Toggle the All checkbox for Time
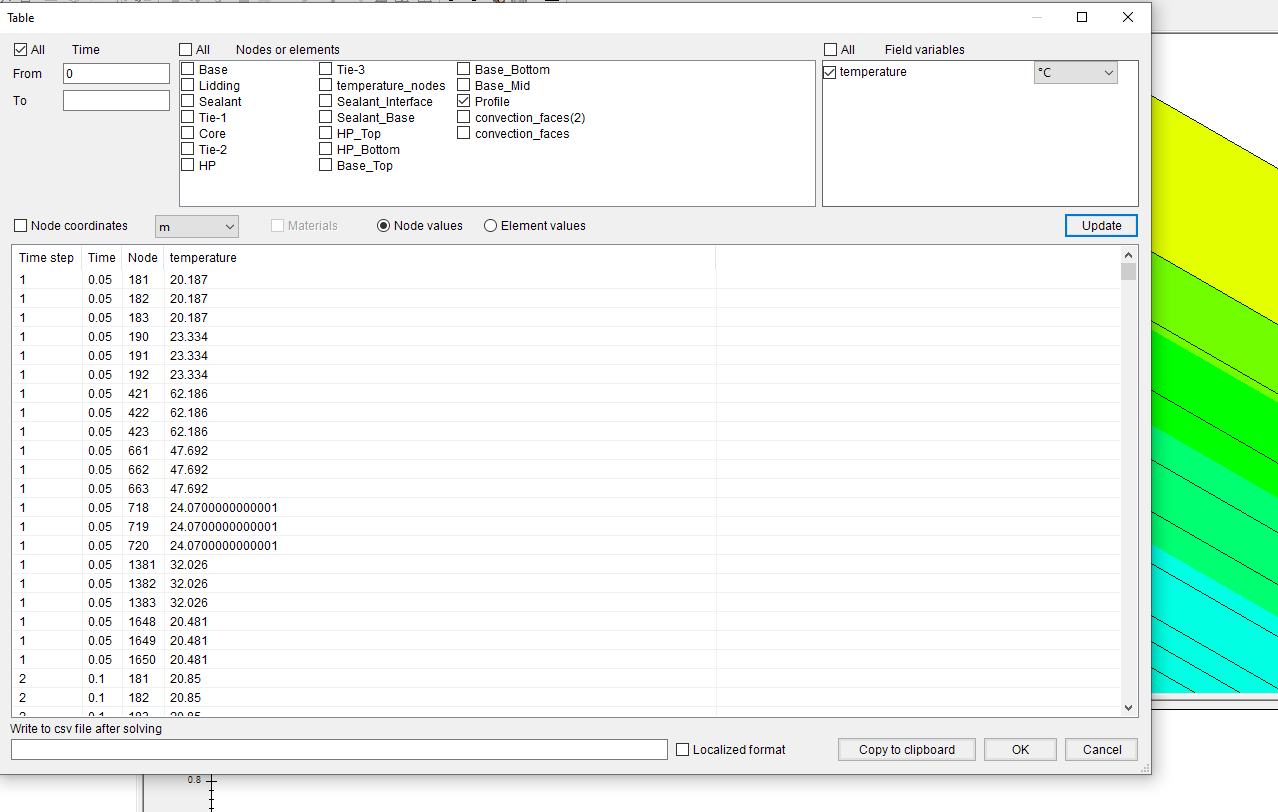The height and width of the screenshot is (812, 1278). click(x=20, y=49)
